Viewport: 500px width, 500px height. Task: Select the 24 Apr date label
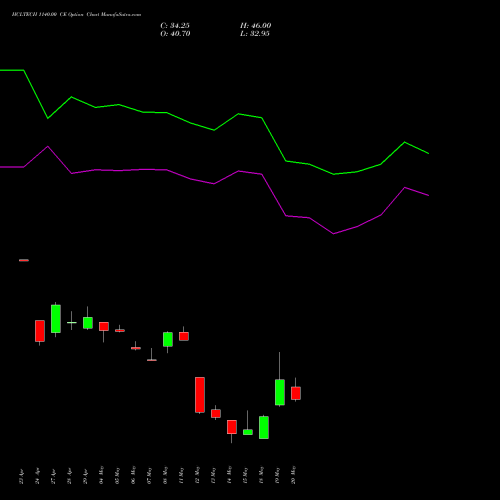37,476
